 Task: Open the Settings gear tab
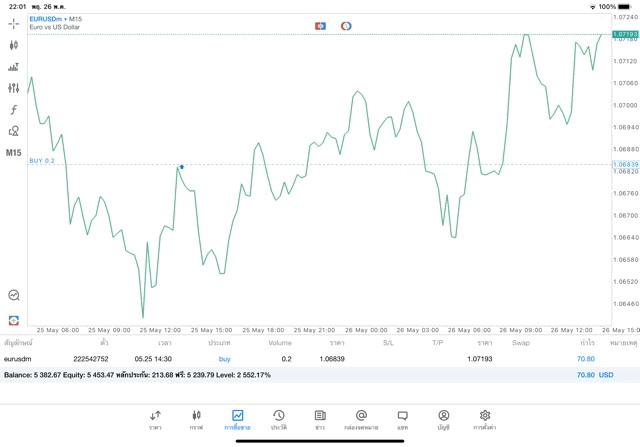coord(485,418)
